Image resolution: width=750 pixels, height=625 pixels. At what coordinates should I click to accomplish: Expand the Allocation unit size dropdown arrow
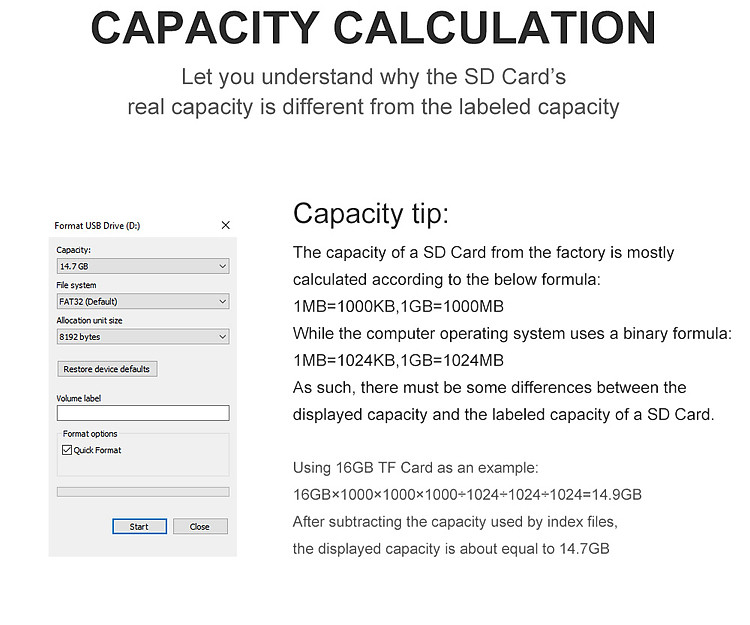(x=222, y=338)
